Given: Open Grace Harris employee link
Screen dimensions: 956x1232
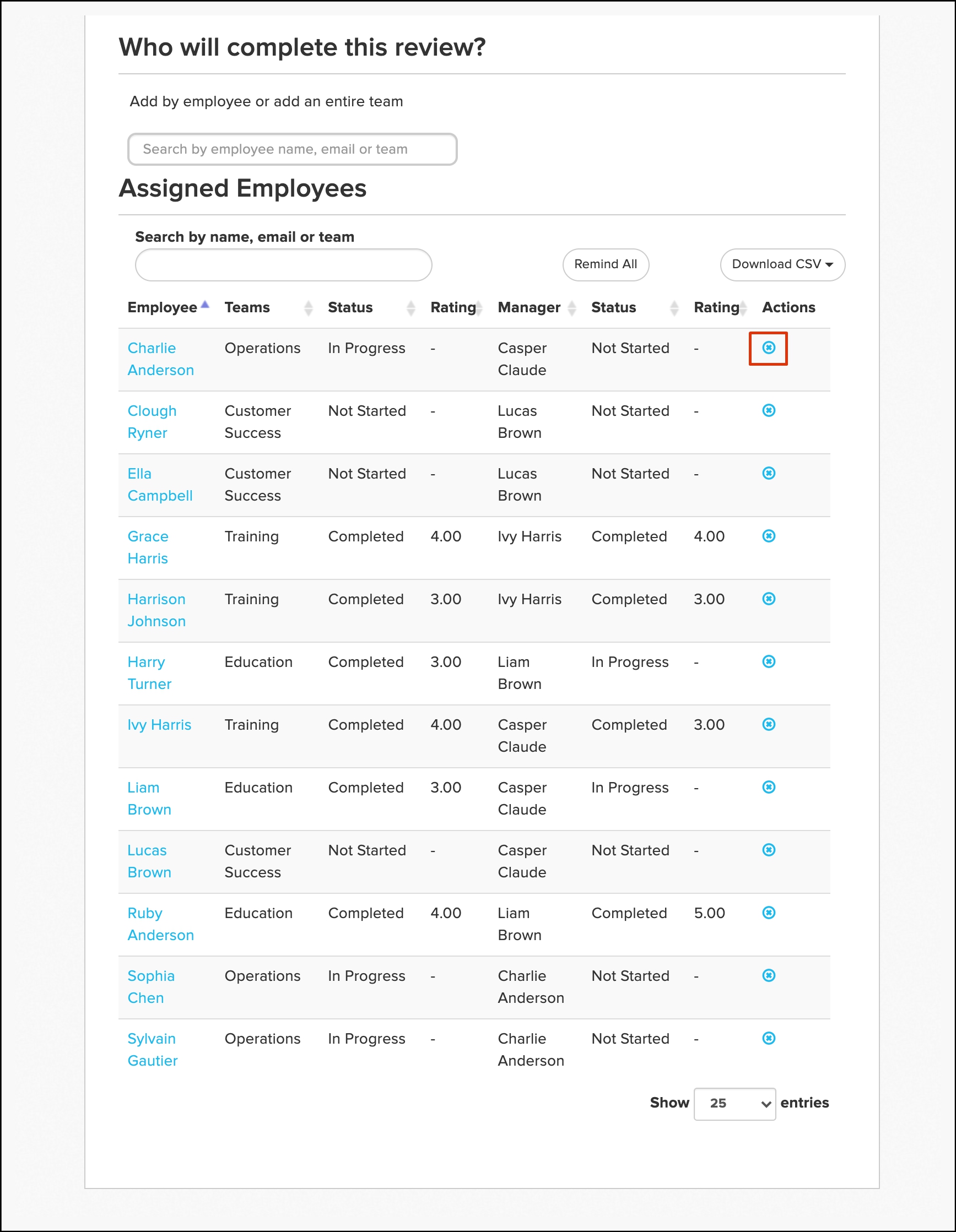Looking at the screenshot, I should pyautogui.click(x=148, y=547).
